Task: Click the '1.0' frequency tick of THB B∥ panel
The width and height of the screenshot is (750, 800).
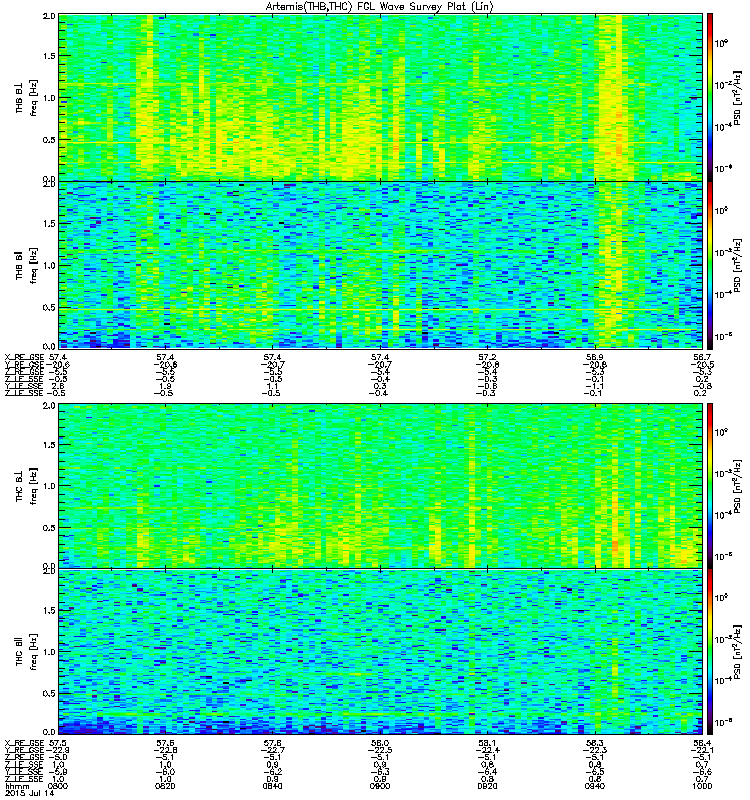Action: click(x=49, y=265)
